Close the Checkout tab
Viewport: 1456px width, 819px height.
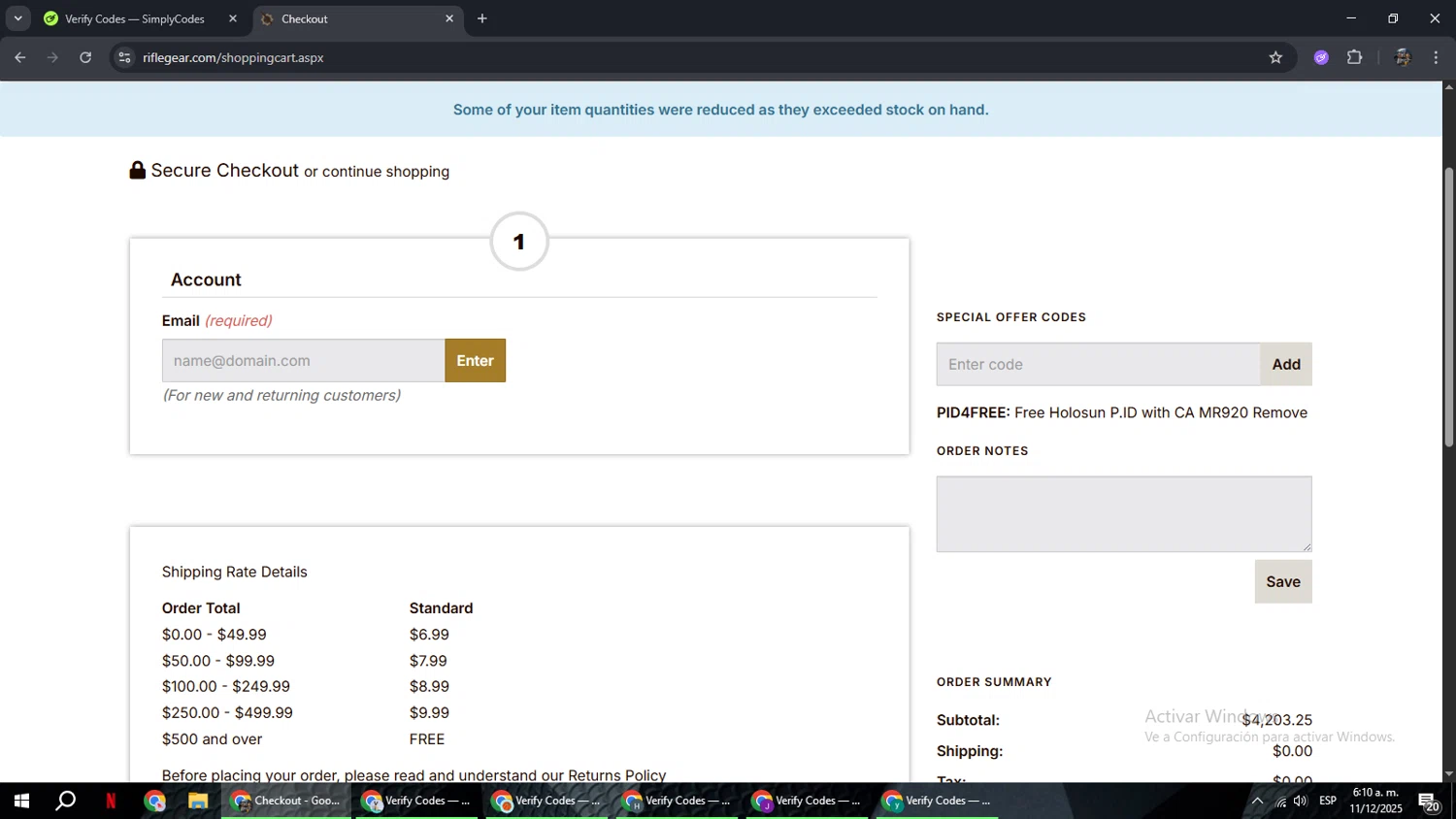(449, 18)
